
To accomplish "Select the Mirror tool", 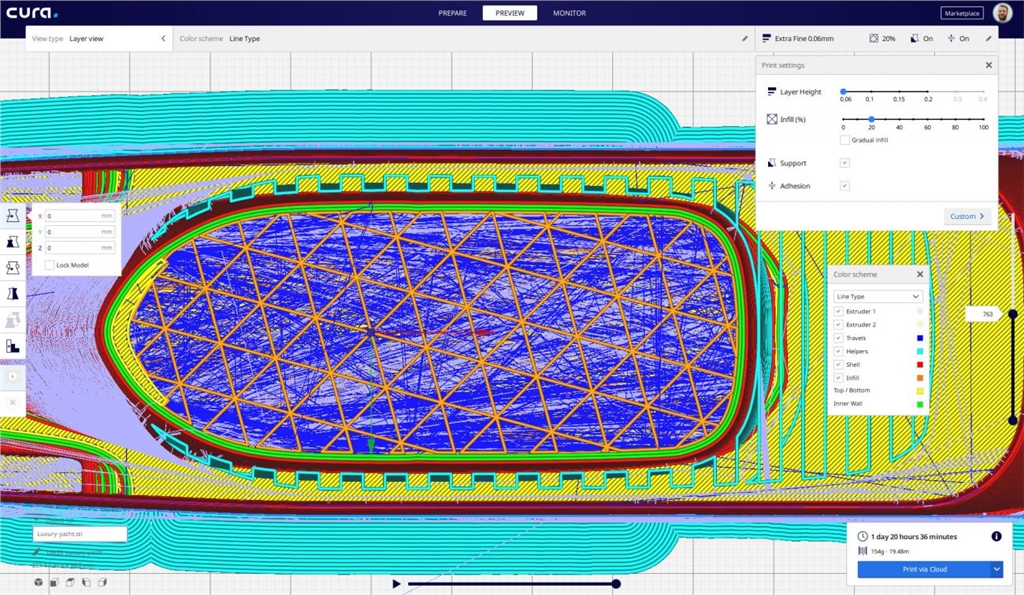I will pos(14,294).
